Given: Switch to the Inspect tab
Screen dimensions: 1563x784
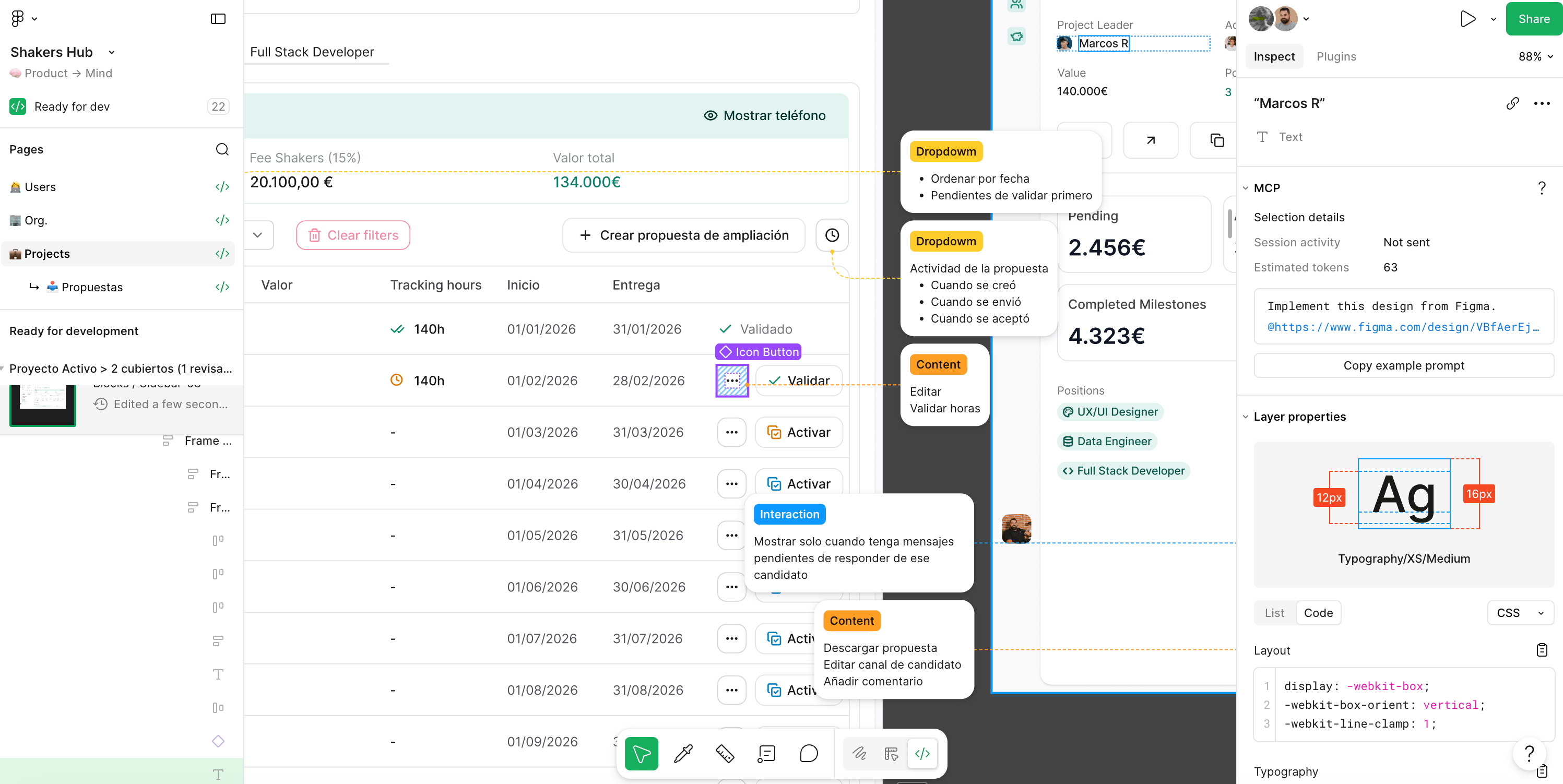Looking at the screenshot, I should point(1274,56).
